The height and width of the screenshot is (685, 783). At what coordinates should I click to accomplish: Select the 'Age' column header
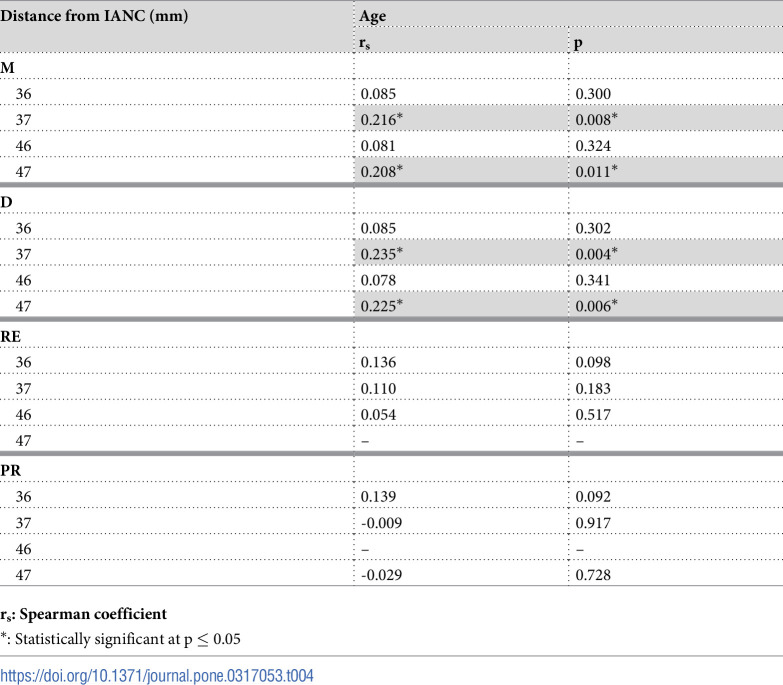[x=373, y=16]
